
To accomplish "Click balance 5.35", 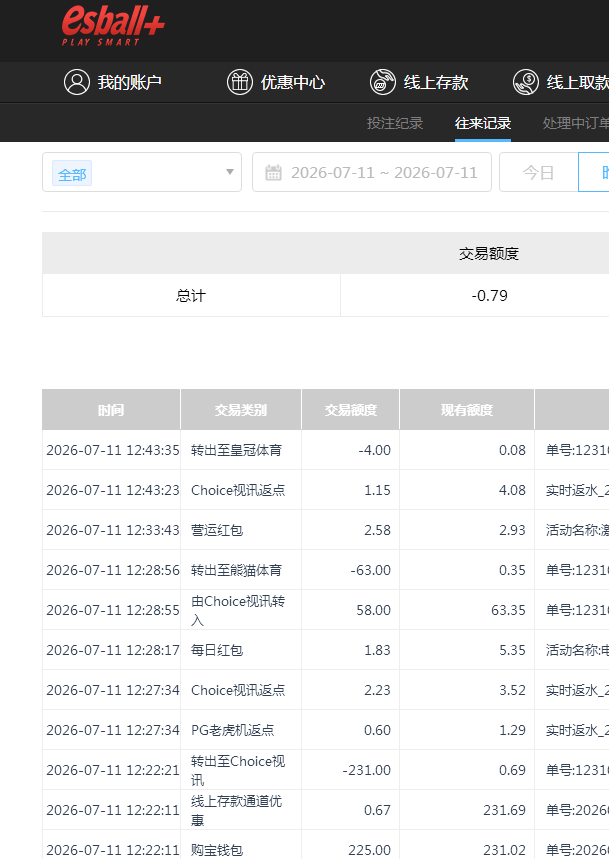I will (x=512, y=650).
